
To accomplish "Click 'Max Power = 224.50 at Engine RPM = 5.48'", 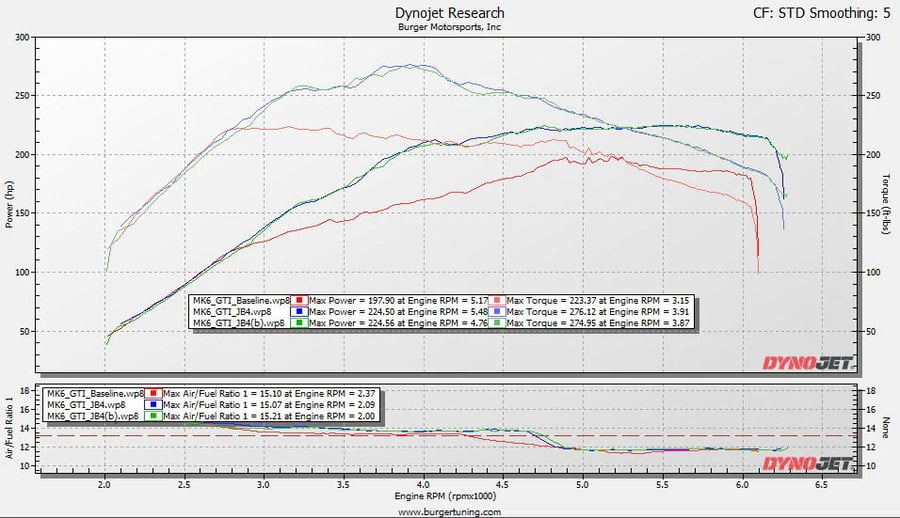I will tap(398, 312).
